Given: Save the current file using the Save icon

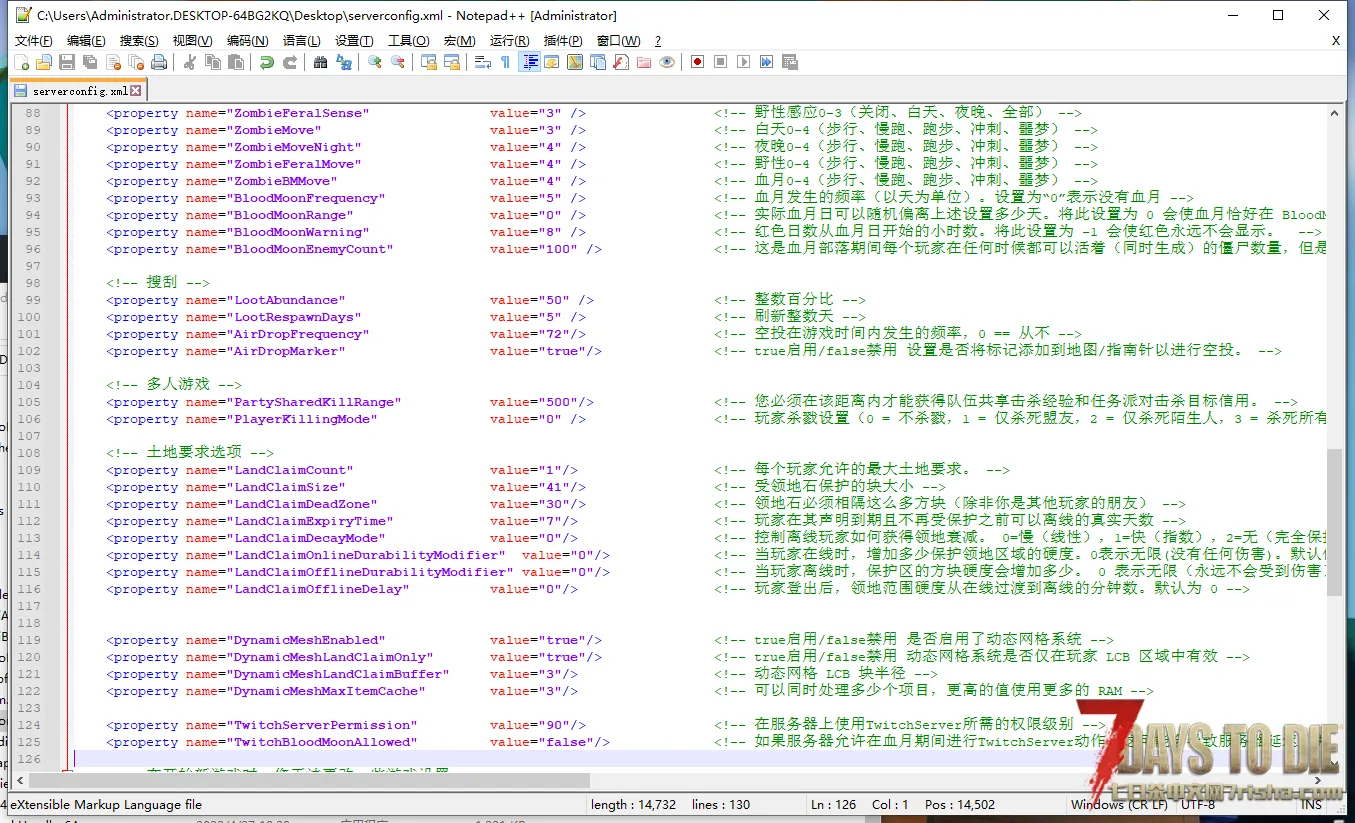Looking at the screenshot, I should pyautogui.click(x=67, y=62).
